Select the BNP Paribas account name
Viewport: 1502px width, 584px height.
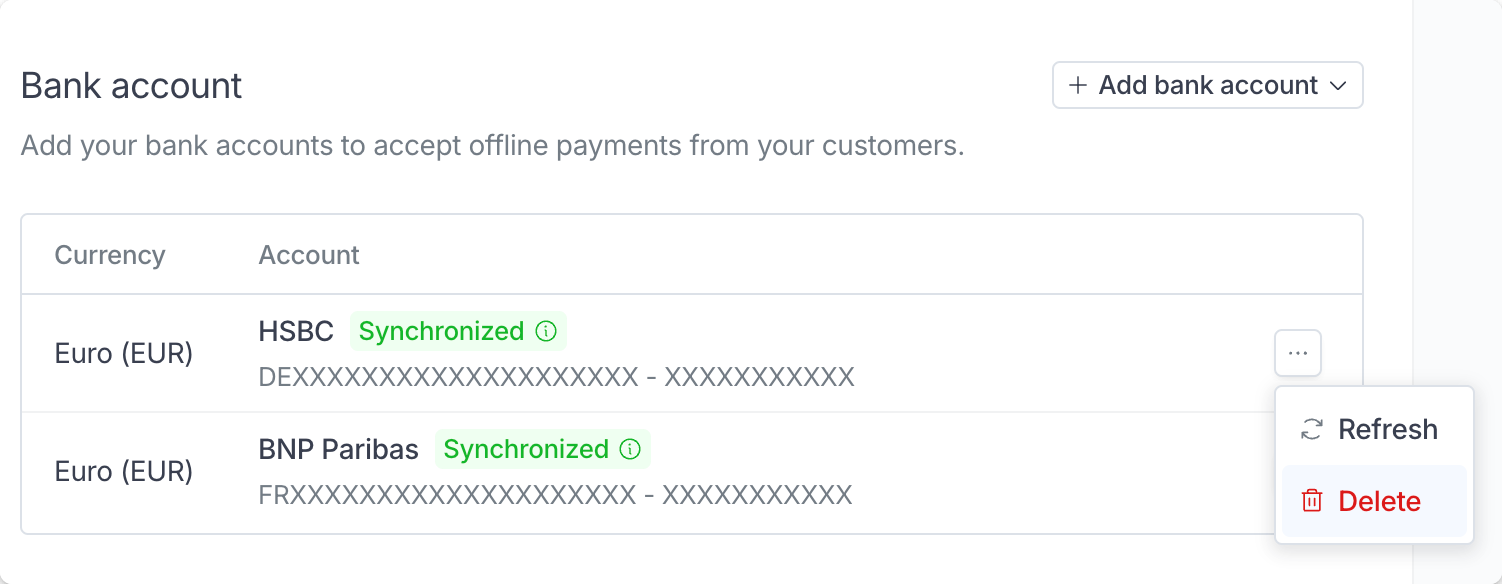point(338,449)
